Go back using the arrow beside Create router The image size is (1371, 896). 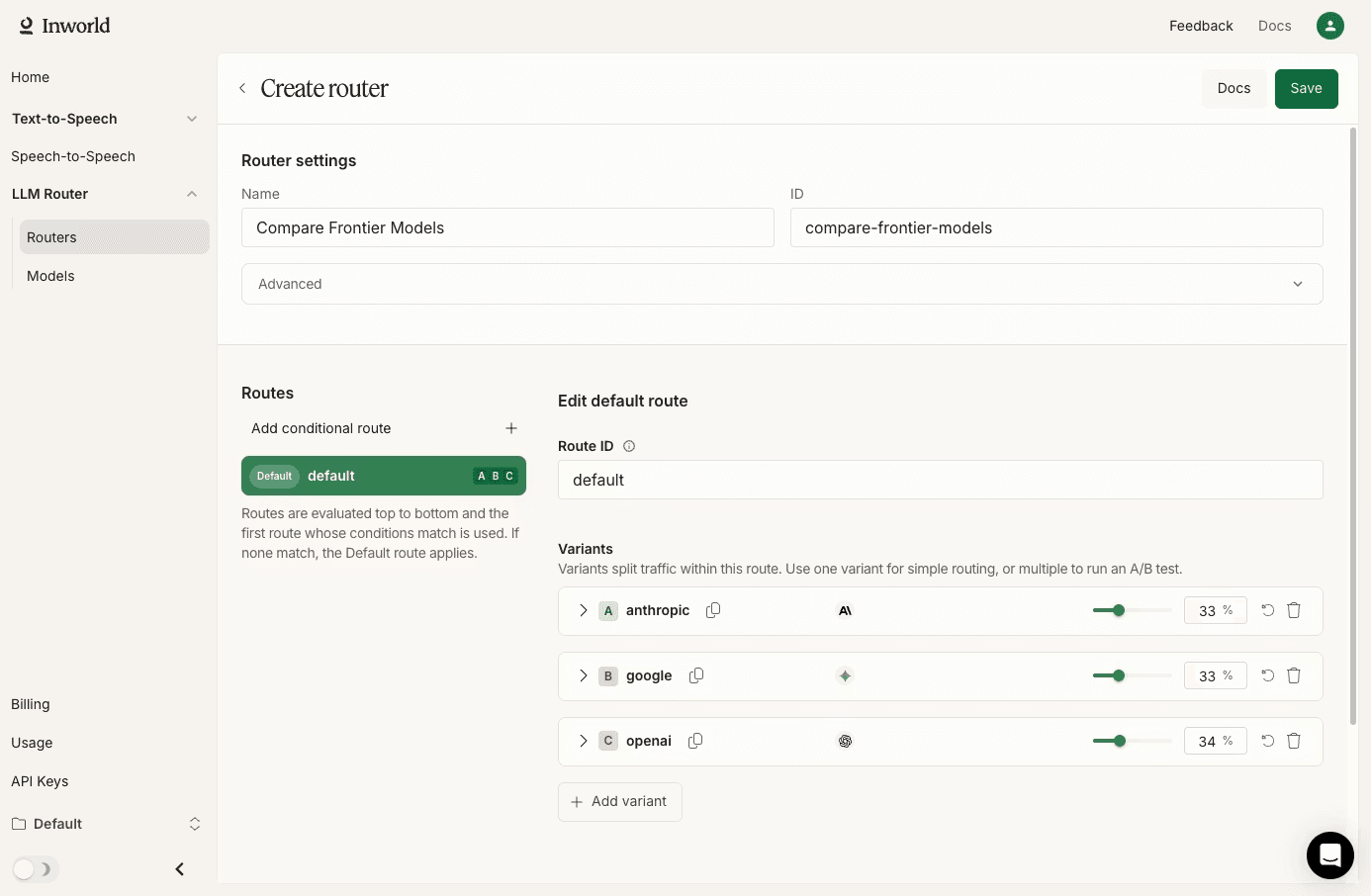coord(242,88)
